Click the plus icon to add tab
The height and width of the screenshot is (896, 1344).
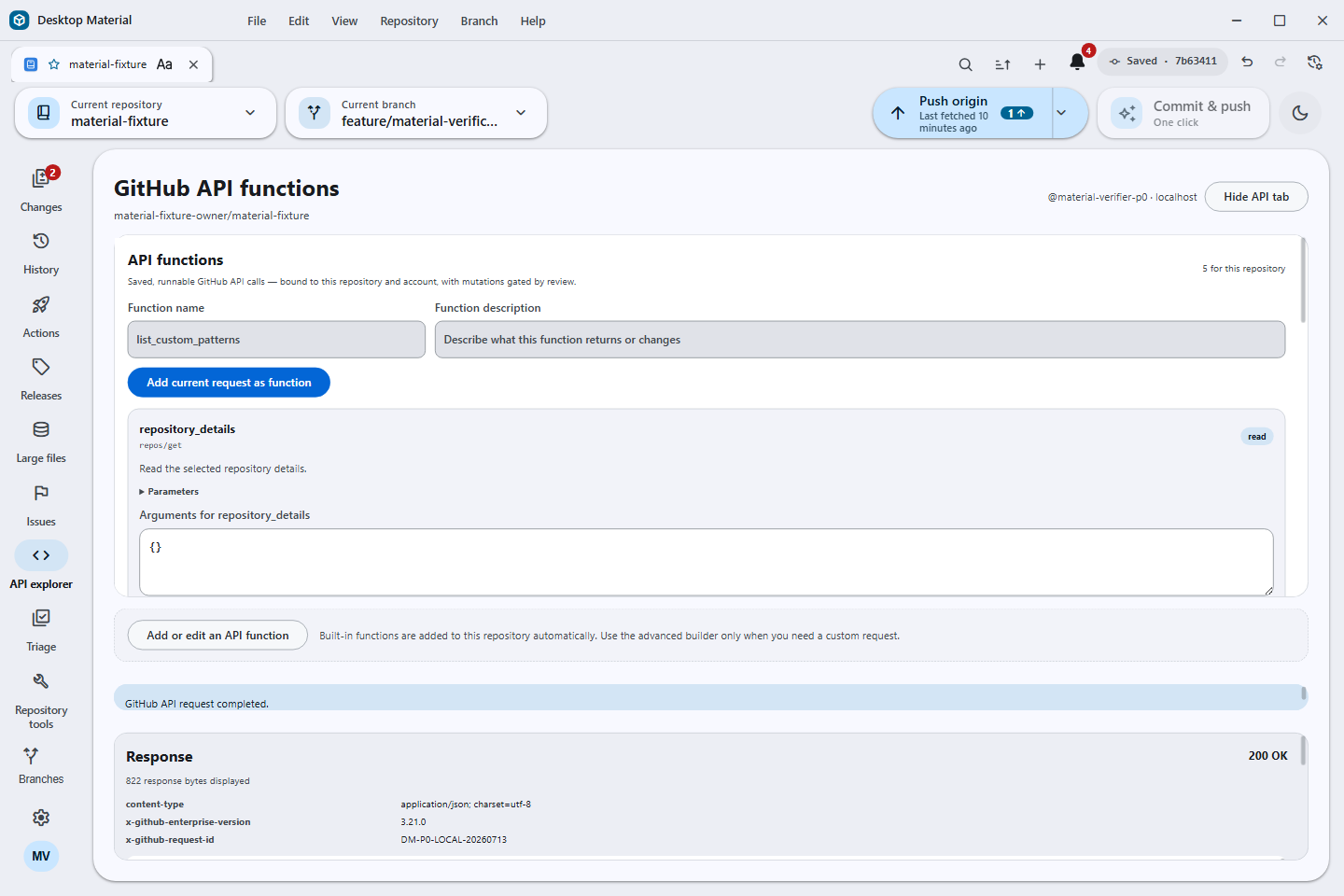click(1040, 64)
